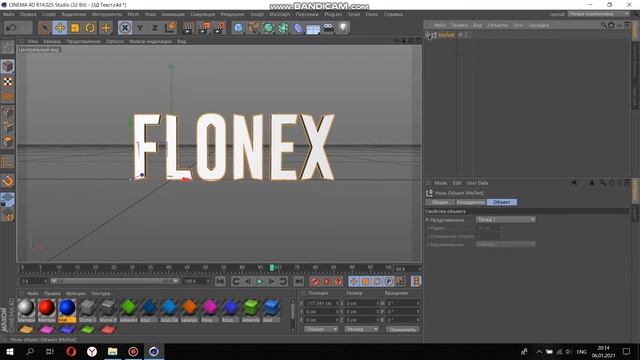The width and height of the screenshot is (640, 360).
Task: Activate the Move tool
Action: point(60,28)
